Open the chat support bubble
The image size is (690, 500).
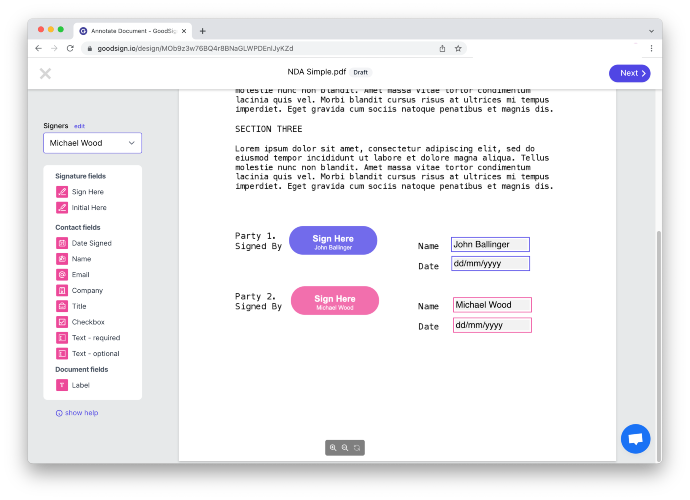pos(635,439)
